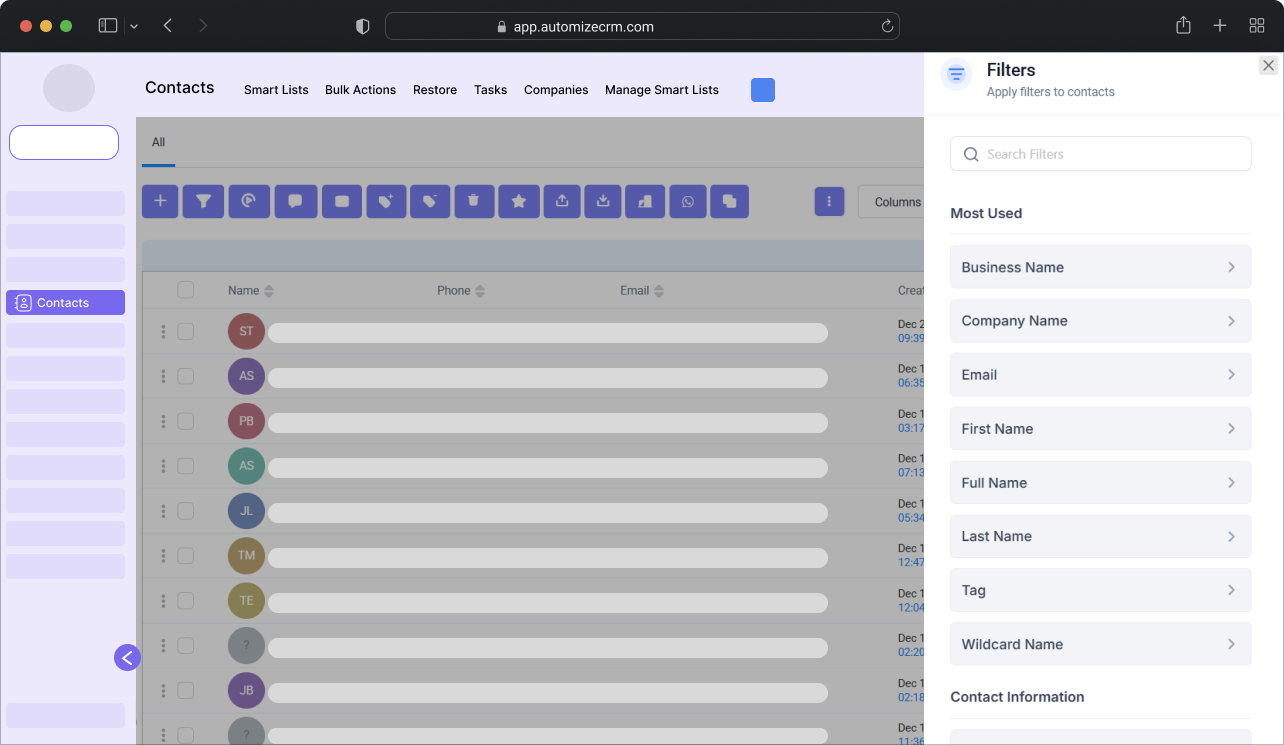This screenshot has width=1284, height=745.
Task: Select the checkbox for contact PB
Action: coord(186,421)
